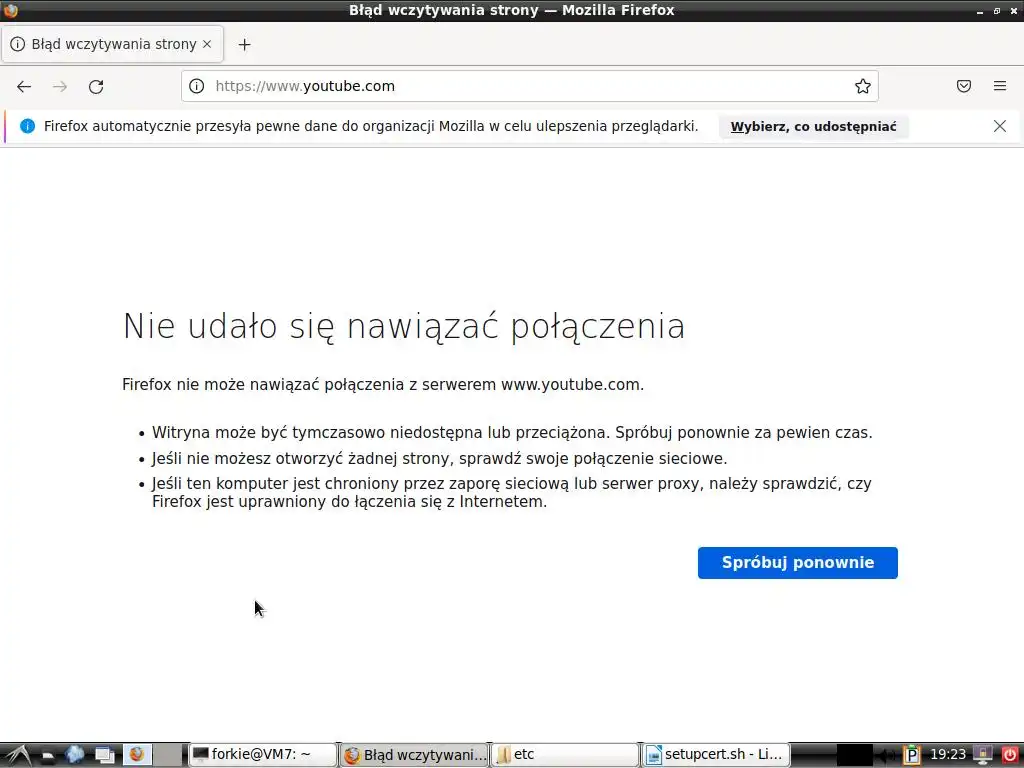Open file manager launcher in taskbar
The width and height of the screenshot is (1024, 768).
(x=48, y=755)
